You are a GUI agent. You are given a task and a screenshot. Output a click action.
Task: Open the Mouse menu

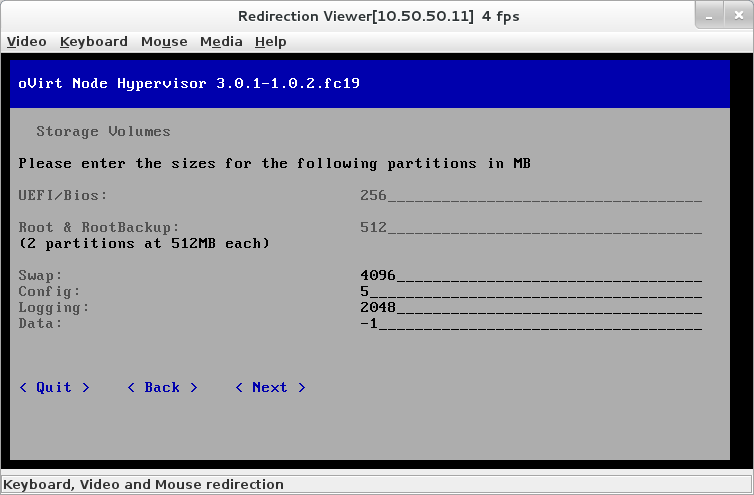164,41
